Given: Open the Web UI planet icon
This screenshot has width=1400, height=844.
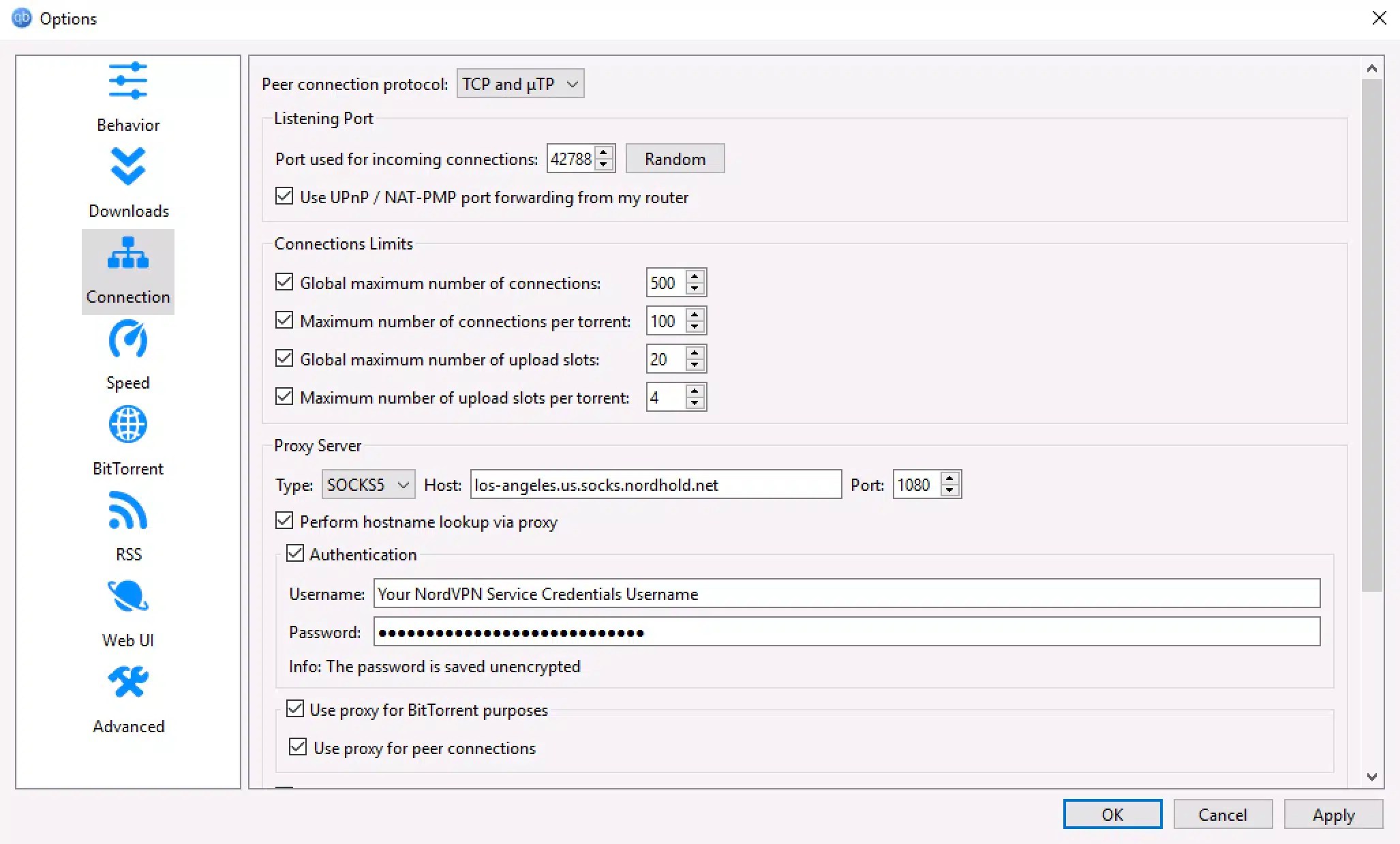Looking at the screenshot, I should pos(127,597).
